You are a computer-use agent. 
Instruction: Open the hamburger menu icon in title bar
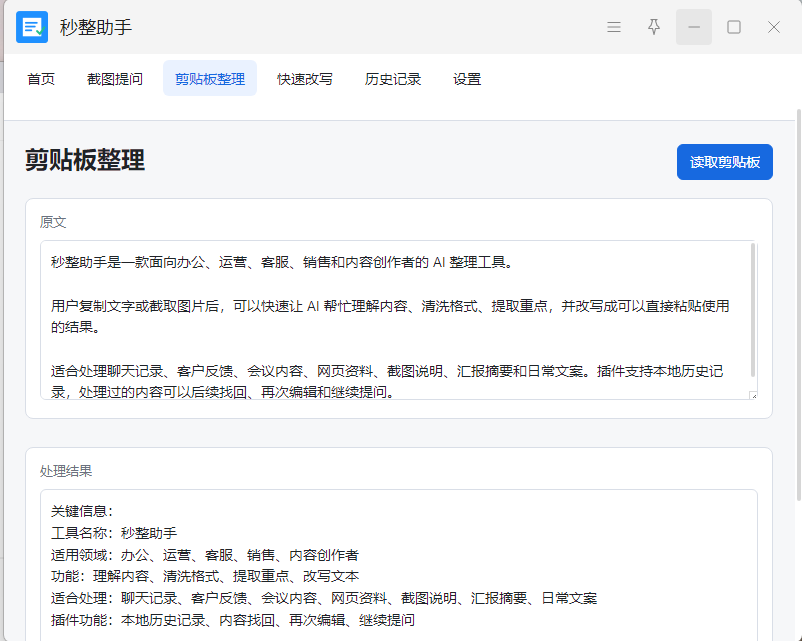pyautogui.click(x=614, y=27)
